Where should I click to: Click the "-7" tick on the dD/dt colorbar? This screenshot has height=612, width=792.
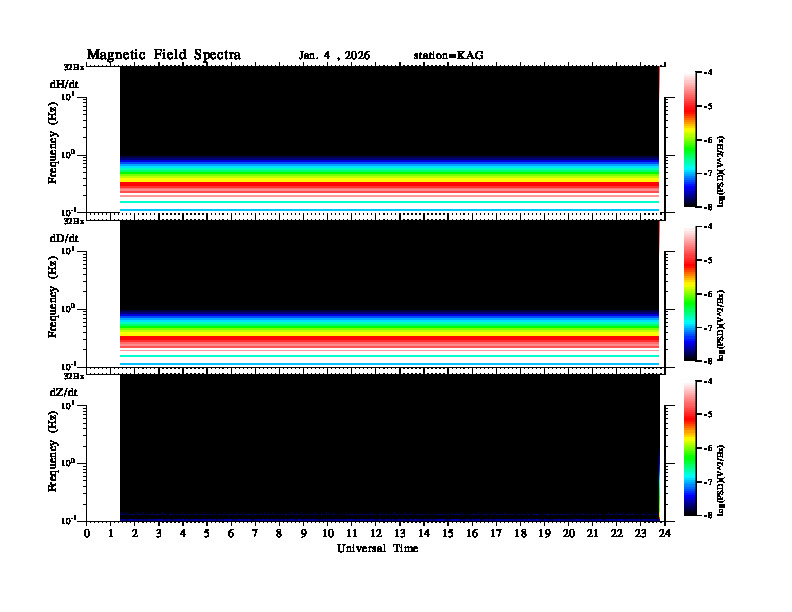[x=709, y=328]
